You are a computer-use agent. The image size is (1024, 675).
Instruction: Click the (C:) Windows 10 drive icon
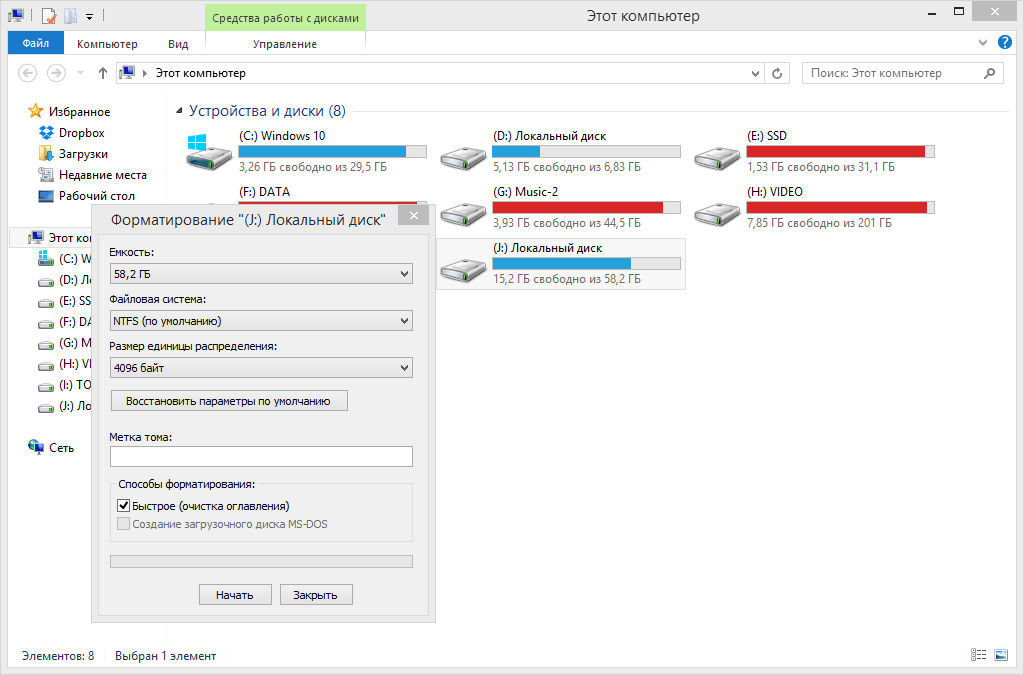(x=209, y=152)
